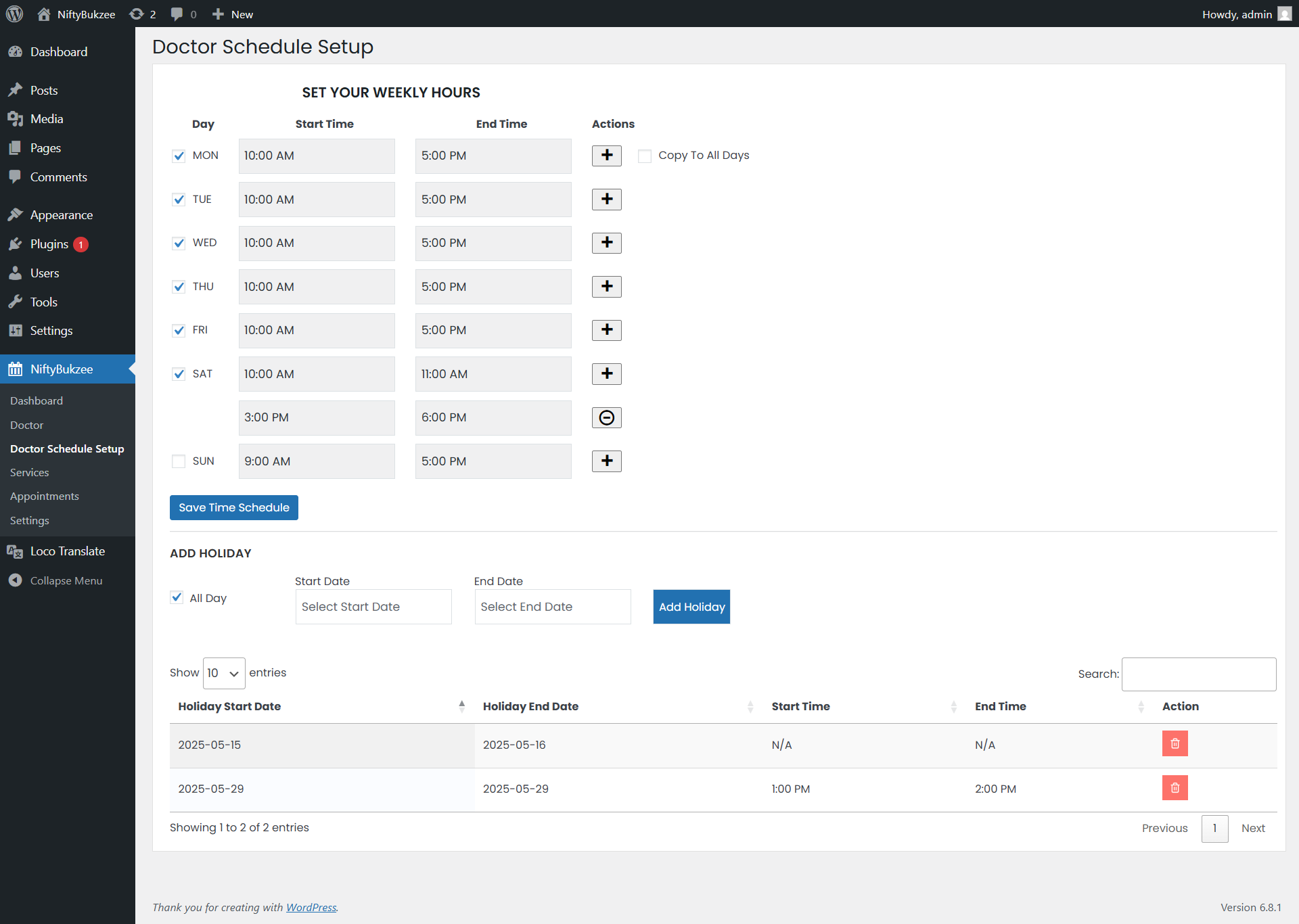Click the holiday Search input field
1299x924 pixels.
point(1198,674)
